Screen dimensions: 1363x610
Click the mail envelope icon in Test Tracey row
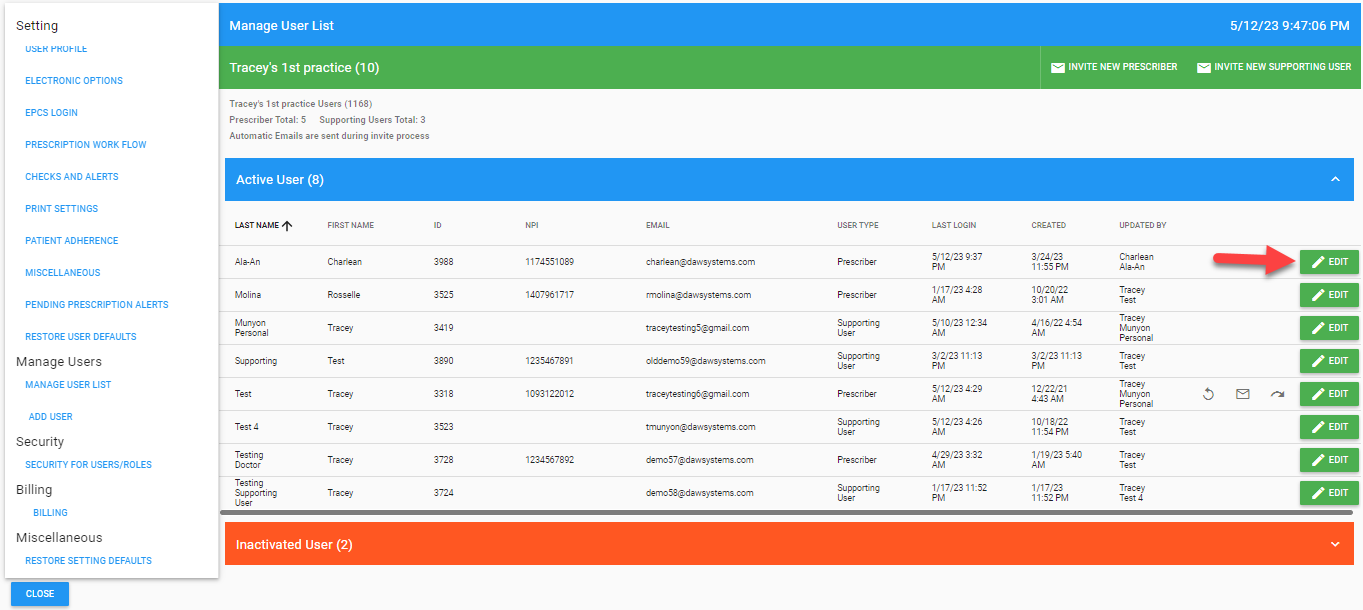1243,394
